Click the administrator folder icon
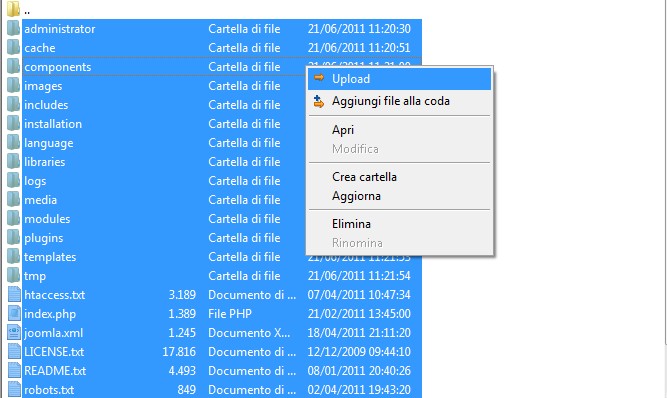The width and height of the screenshot is (667, 398). pyautogui.click(x=14, y=28)
